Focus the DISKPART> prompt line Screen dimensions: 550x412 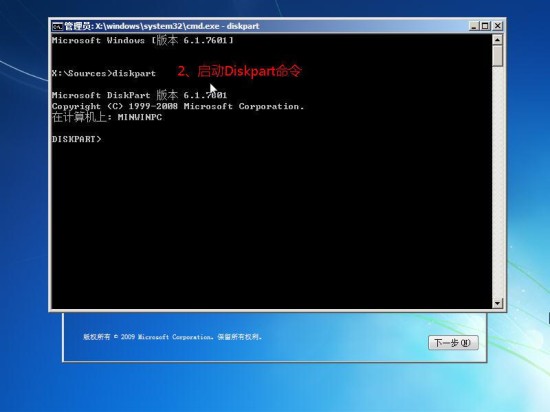point(76,139)
